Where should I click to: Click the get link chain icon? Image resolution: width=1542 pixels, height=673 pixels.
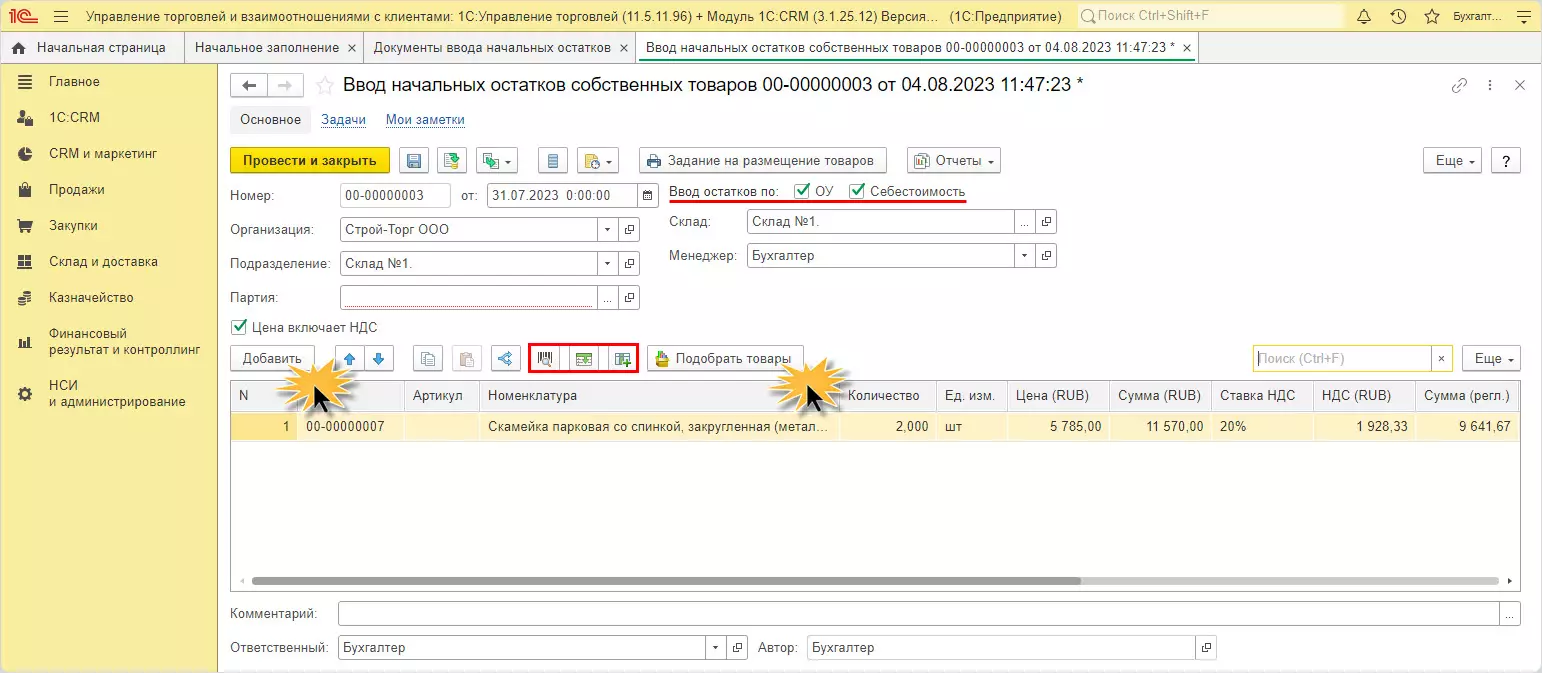(x=1460, y=86)
